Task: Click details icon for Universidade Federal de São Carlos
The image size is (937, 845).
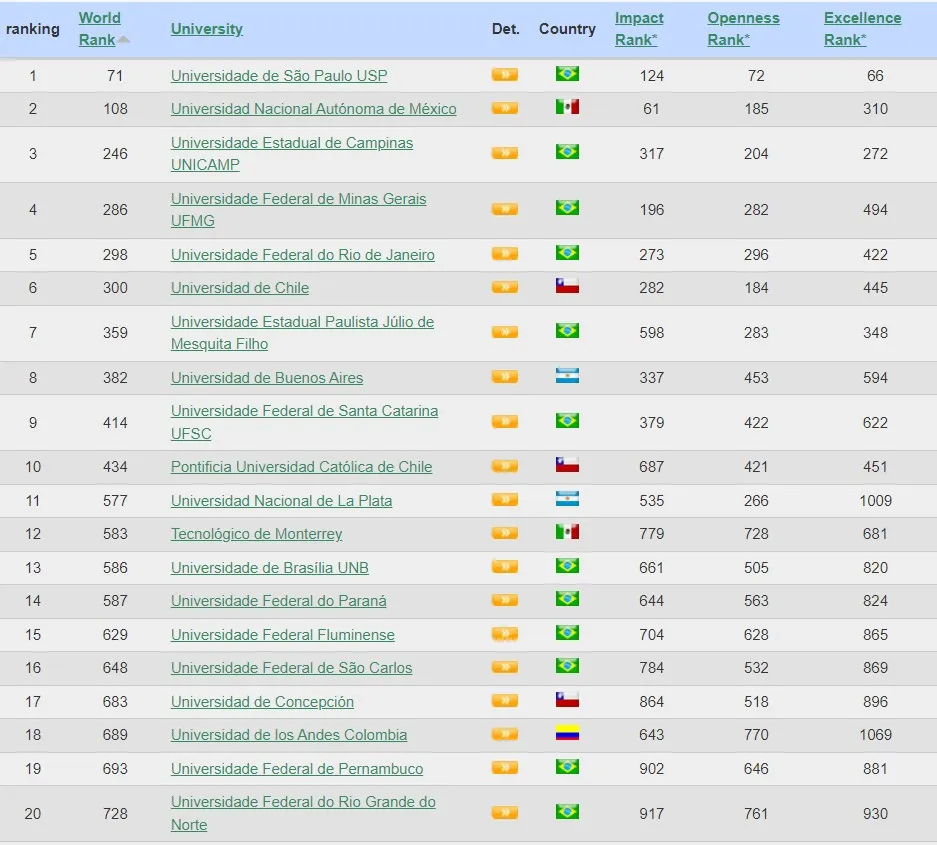Action: [505, 667]
